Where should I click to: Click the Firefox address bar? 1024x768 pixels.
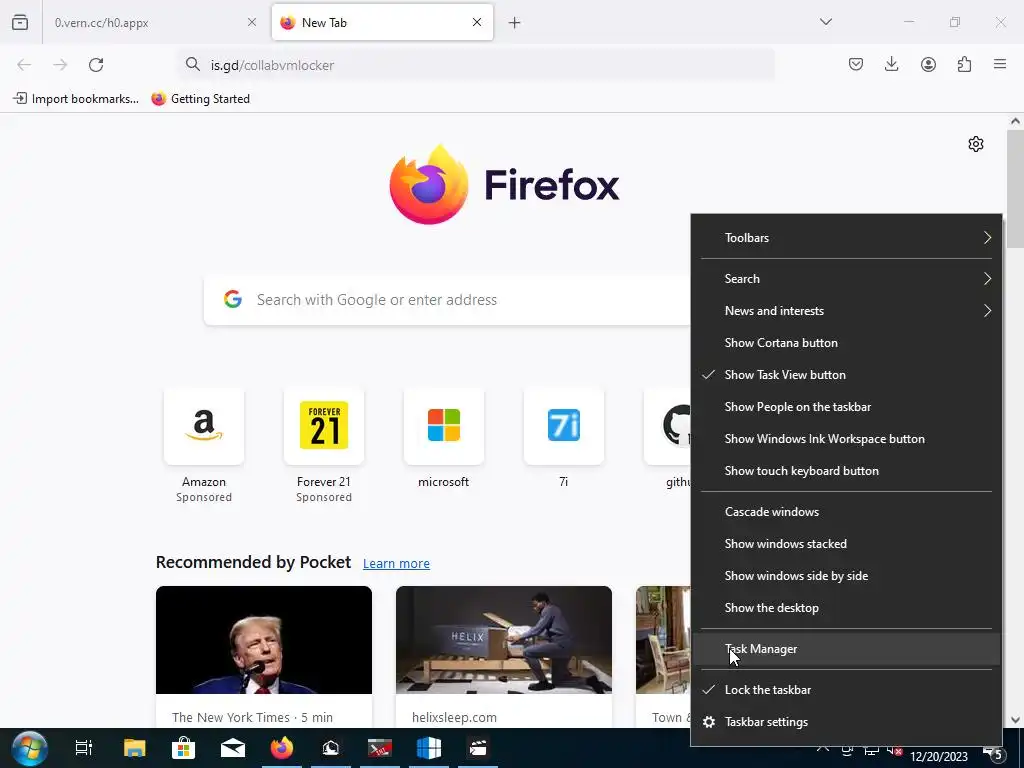[x=477, y=65]
